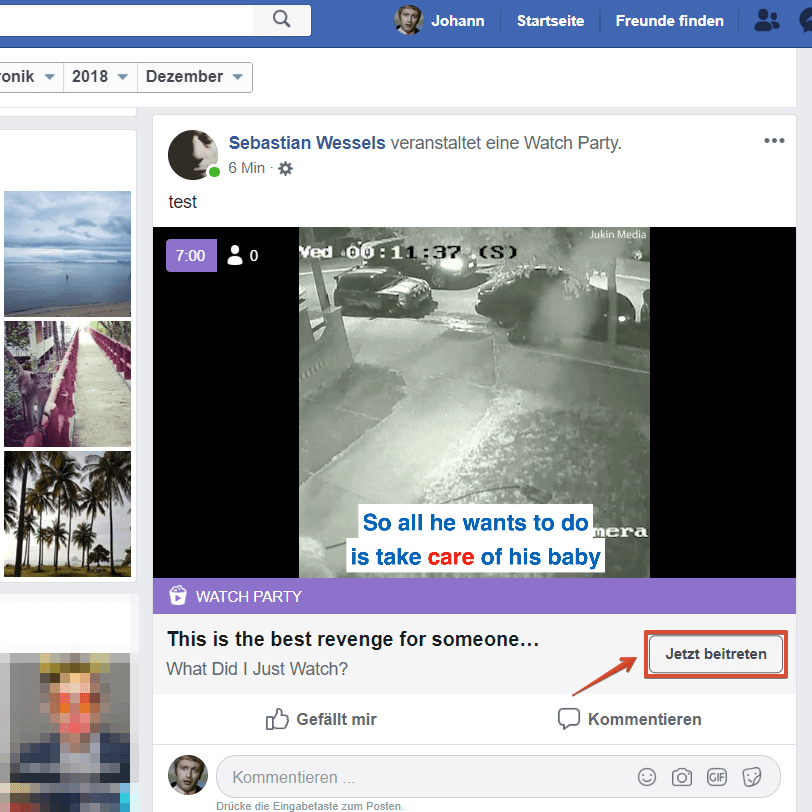This screenshot has width=812, height=812.
Task: Go to Startseite
Action: [550, 21]
